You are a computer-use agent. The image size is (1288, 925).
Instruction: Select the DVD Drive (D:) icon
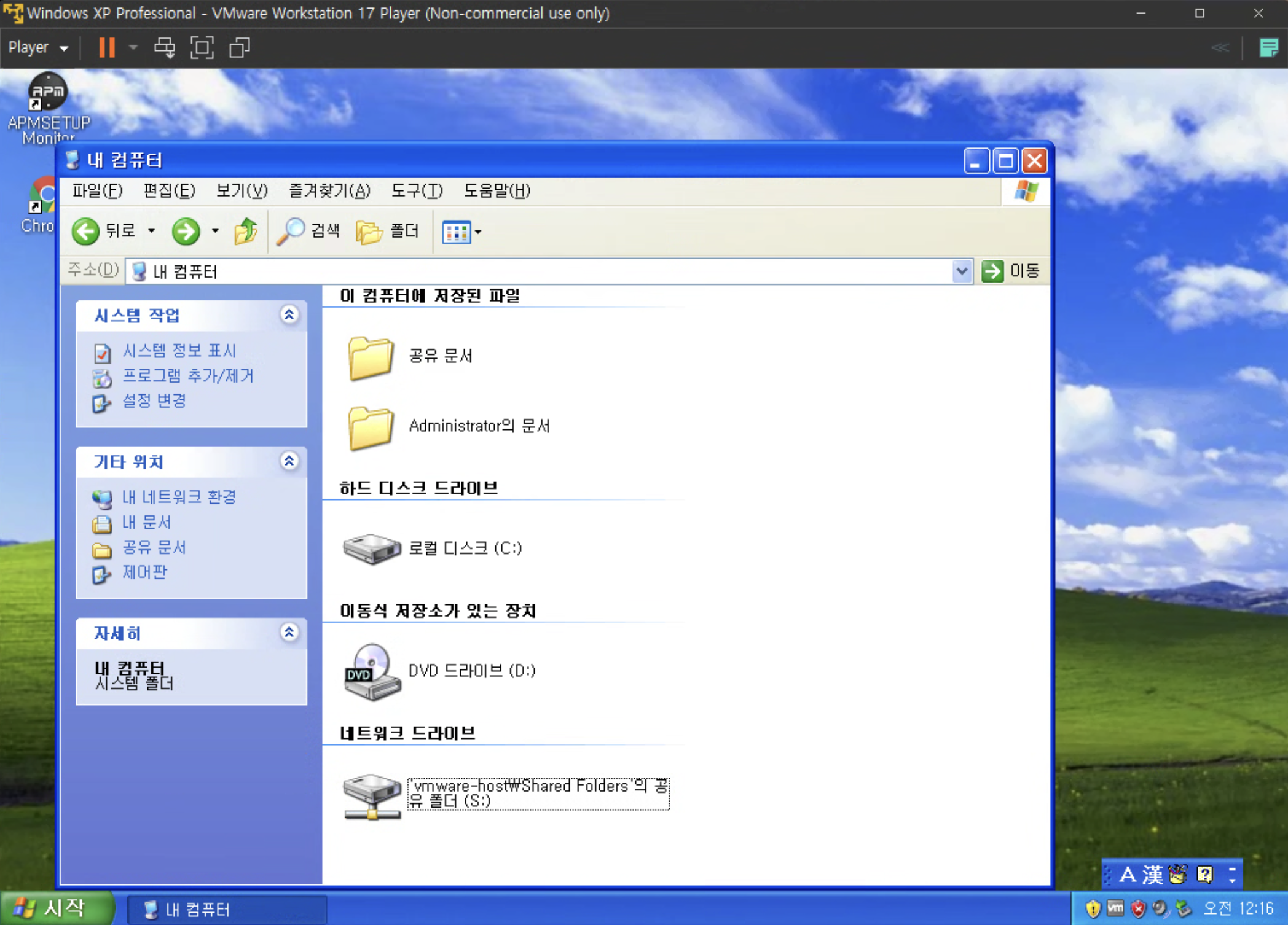click(x=371, y=671)
